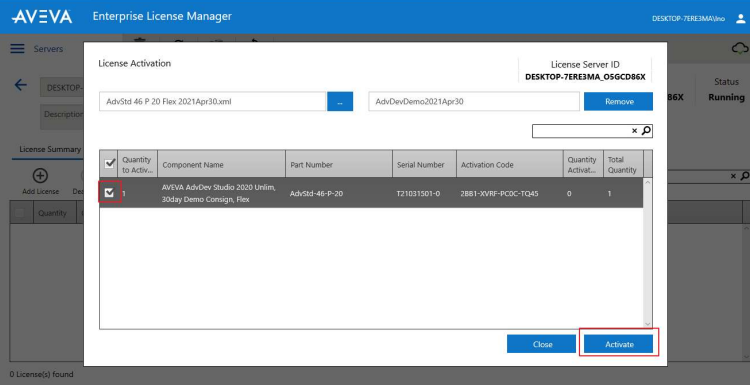This screenshot has width=750, height=385.
Task: Click the Enterprise License Manager title
Action: tap(162, 16)
